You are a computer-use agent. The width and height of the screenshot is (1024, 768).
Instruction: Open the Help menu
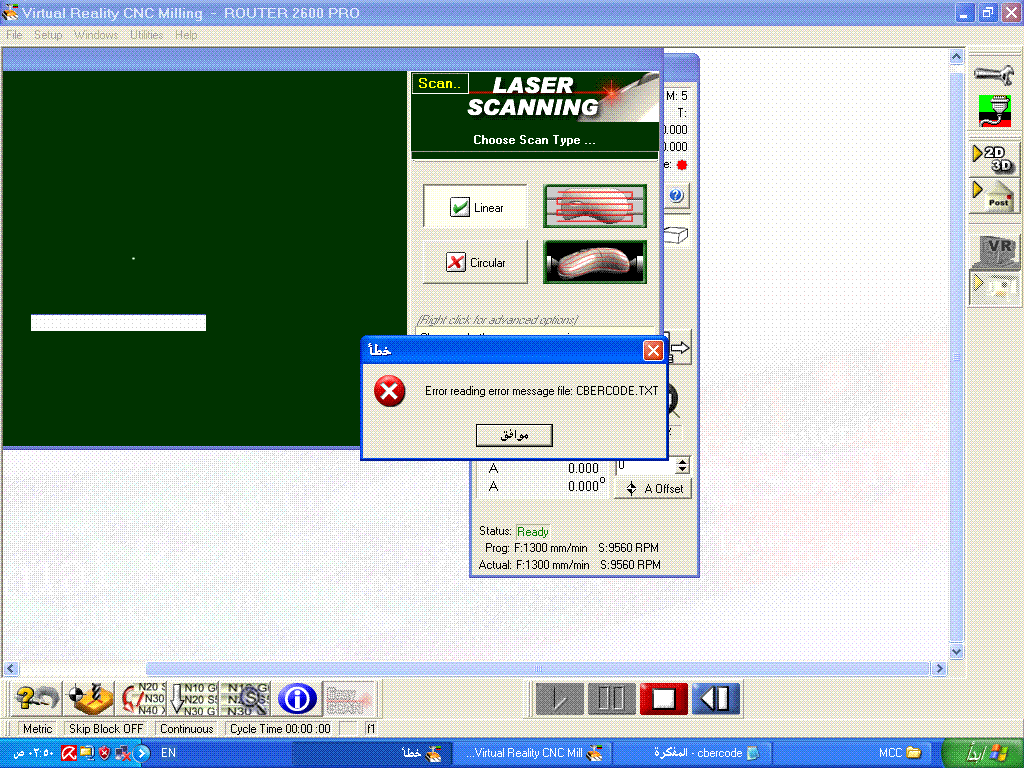point(186,35)
